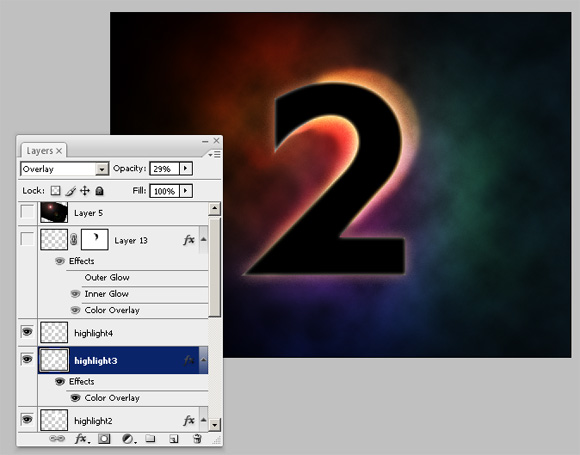Screen dimensions: 580x455
Task: Toggle Layer 13 Effects visibility eye
Action: [x=60, y=261]
